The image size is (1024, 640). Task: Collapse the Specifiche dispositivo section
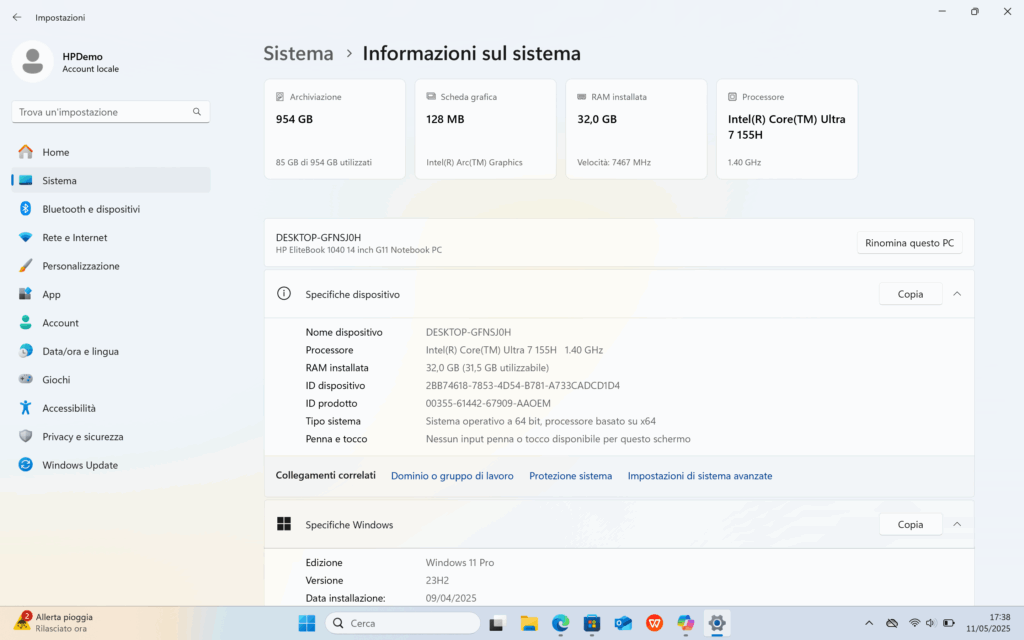(957, 294)
